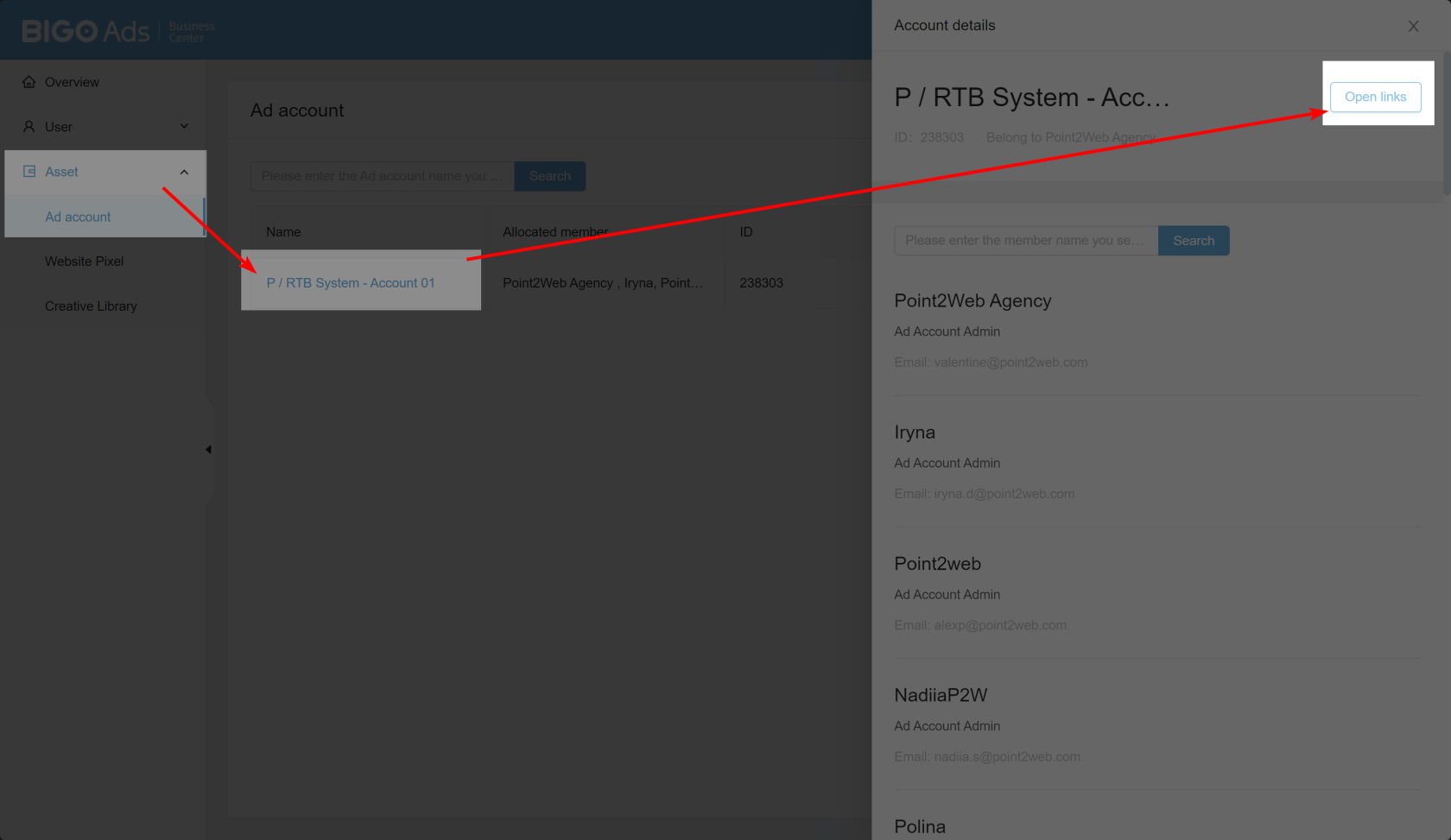Click the Polina member name
The height and width of the screenshot is (840, 1451).
tap(920, 827)
